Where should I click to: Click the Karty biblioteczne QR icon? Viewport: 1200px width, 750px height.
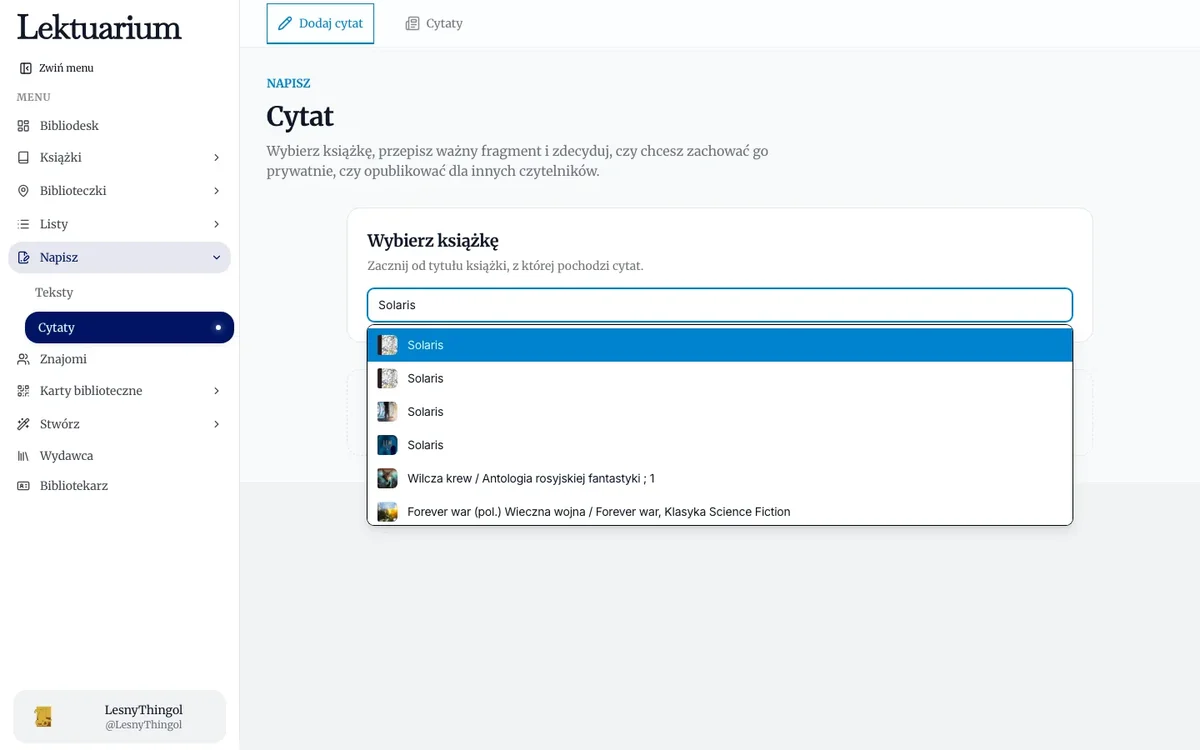pyautogui.click(x=24, y=391)
